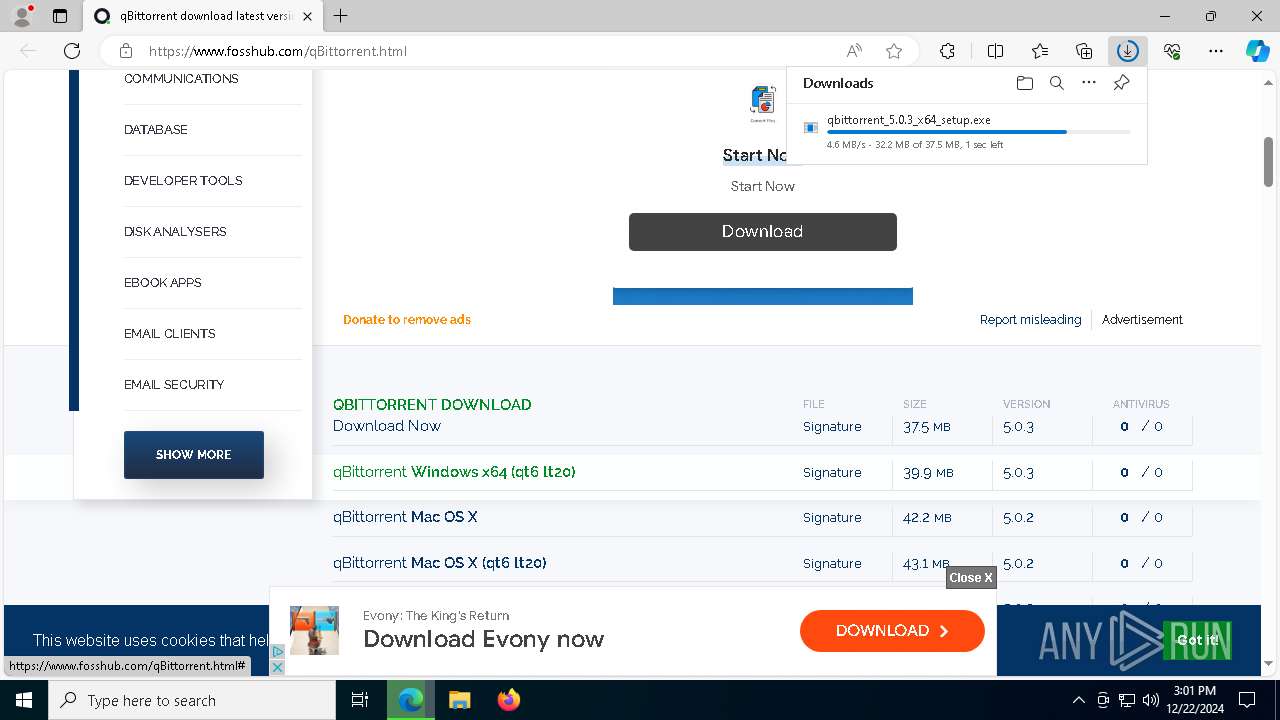Open the COMMUNICATIONS category
Image resolution: width=1280 pixels, height=720 pixels.
click(x=181, y=79)
